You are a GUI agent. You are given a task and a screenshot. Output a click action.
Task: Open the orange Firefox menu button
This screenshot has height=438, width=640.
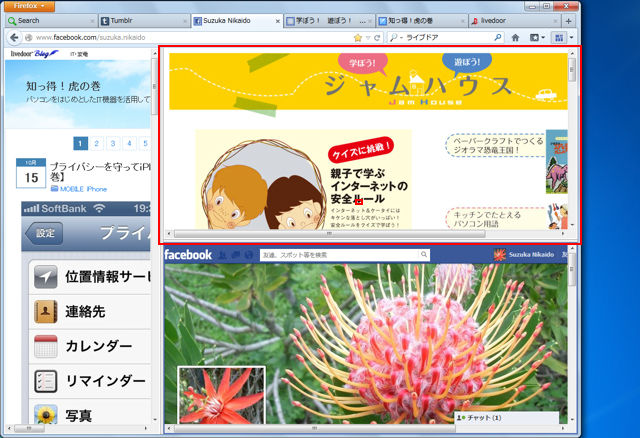(29, 6)
